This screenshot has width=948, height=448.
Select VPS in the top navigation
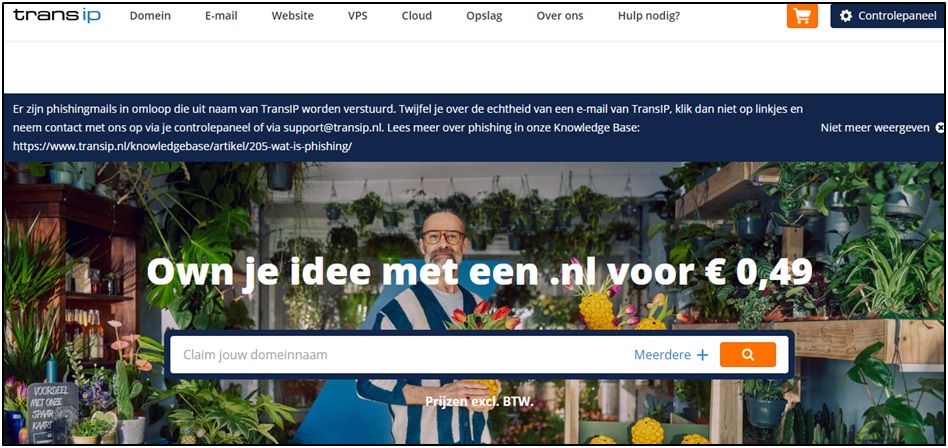tap(357, 16)
